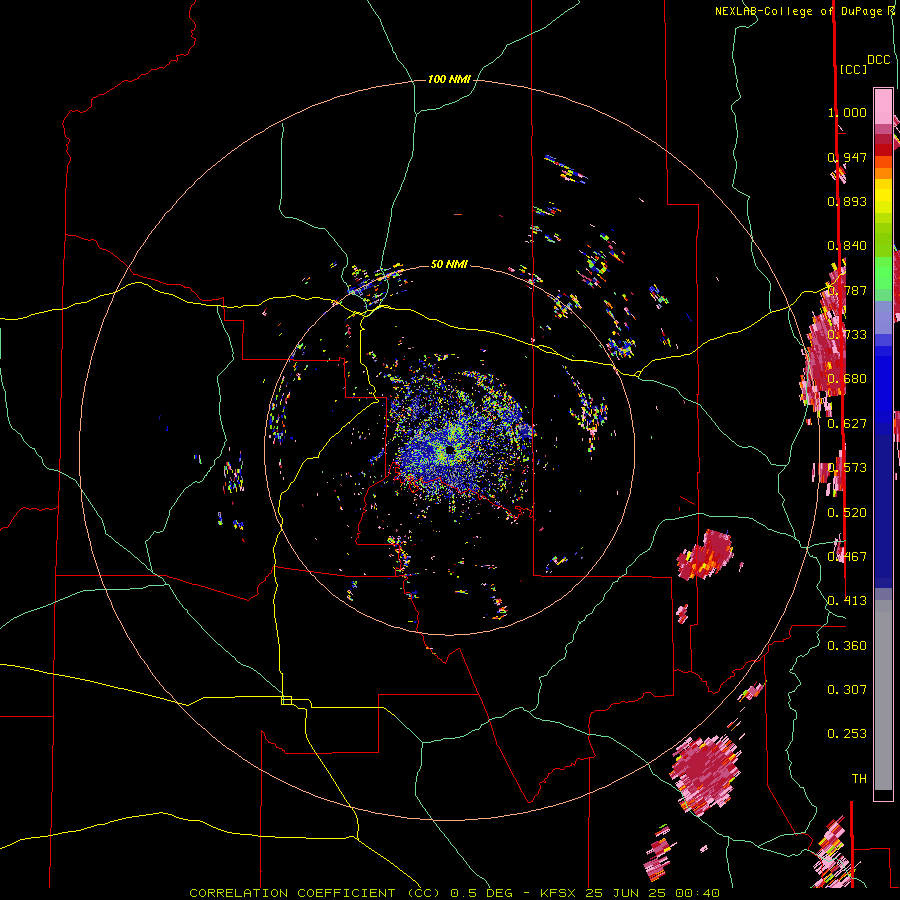Select the 0.307 legend value
Image resolution: width=900 pixels, height=900 pixels.
[x=847, y=690]
